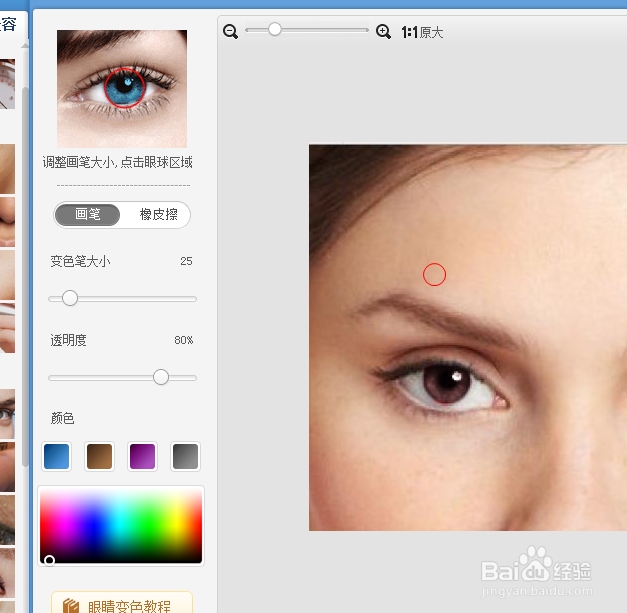Viewport: 627px width, 613px height.
Task: Pick the brown preset color swatch
Action: [100, 456]
